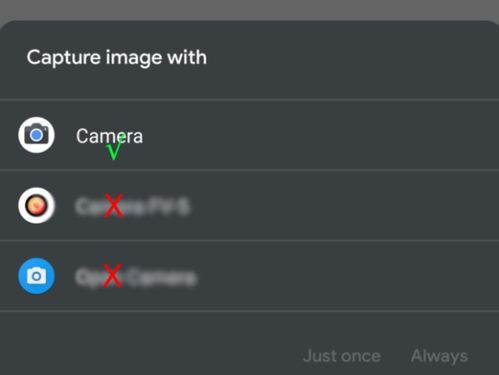499x375 pixels.
Task: Tap the blue circle camera app icon
Action: point(36,276)
